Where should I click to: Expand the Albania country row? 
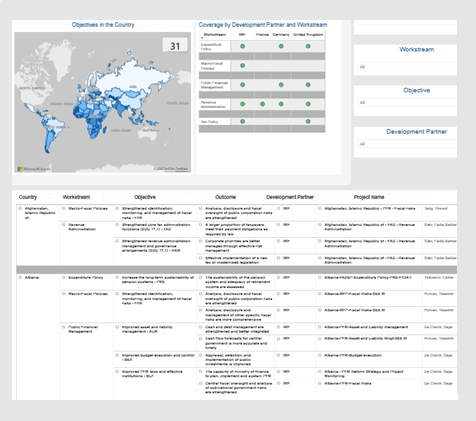coord(20,277)
